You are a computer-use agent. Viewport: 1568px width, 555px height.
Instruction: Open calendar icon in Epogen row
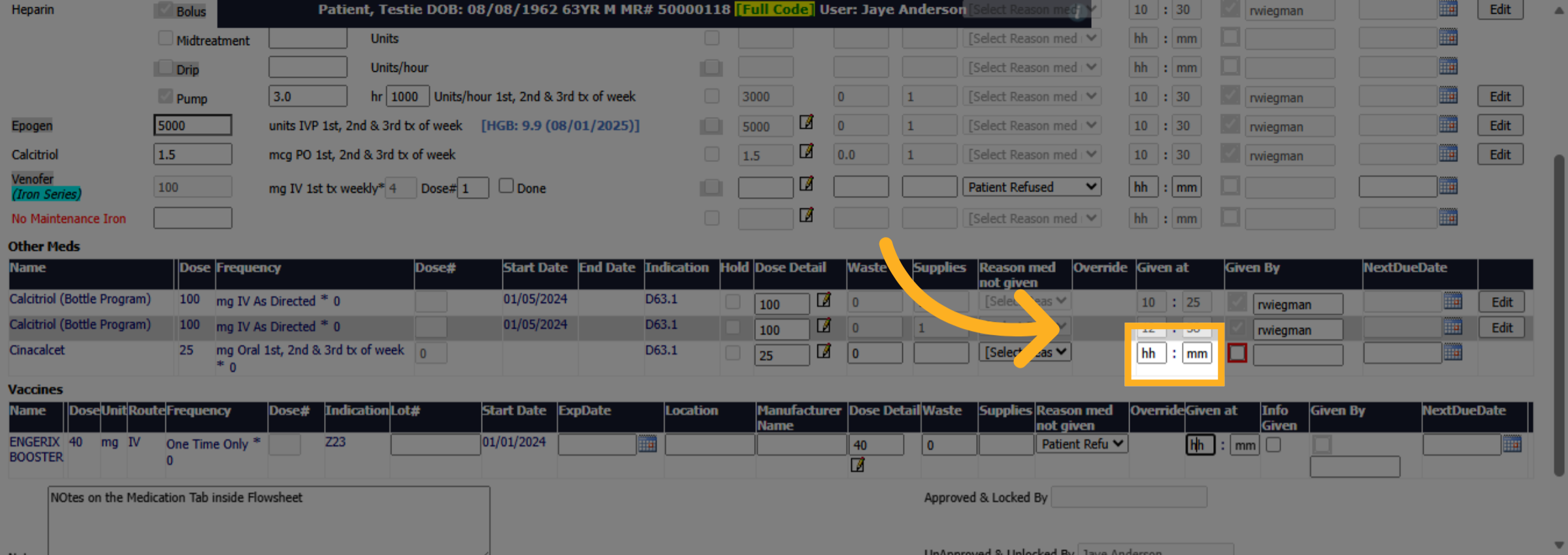(x=1448, y=124)
